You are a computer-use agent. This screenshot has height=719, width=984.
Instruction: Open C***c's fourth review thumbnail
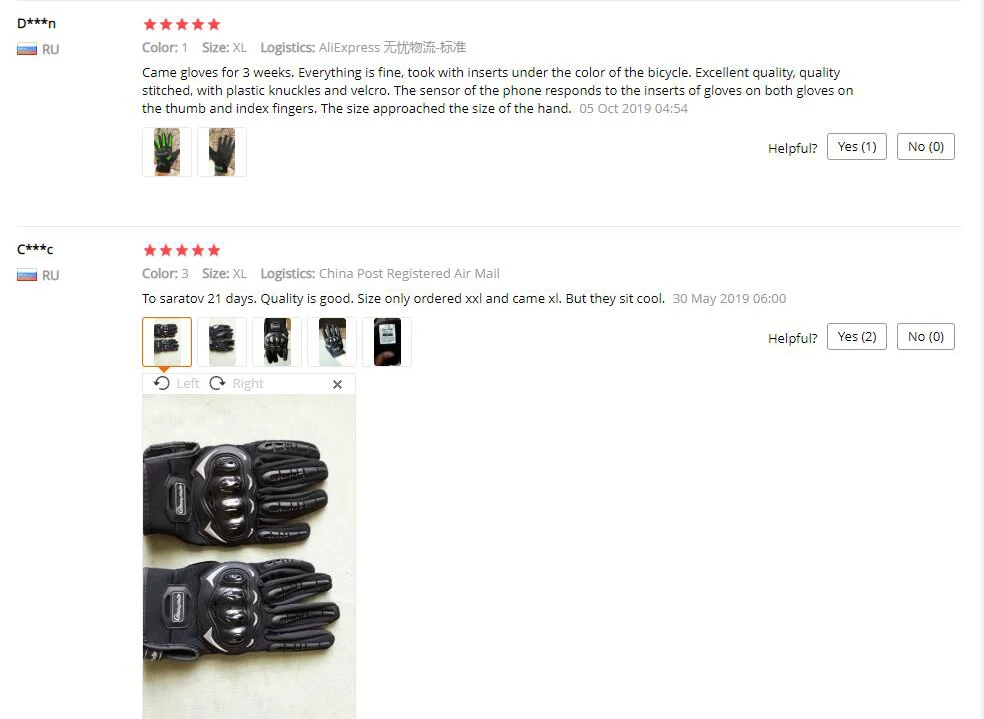[x=332, y=342]
